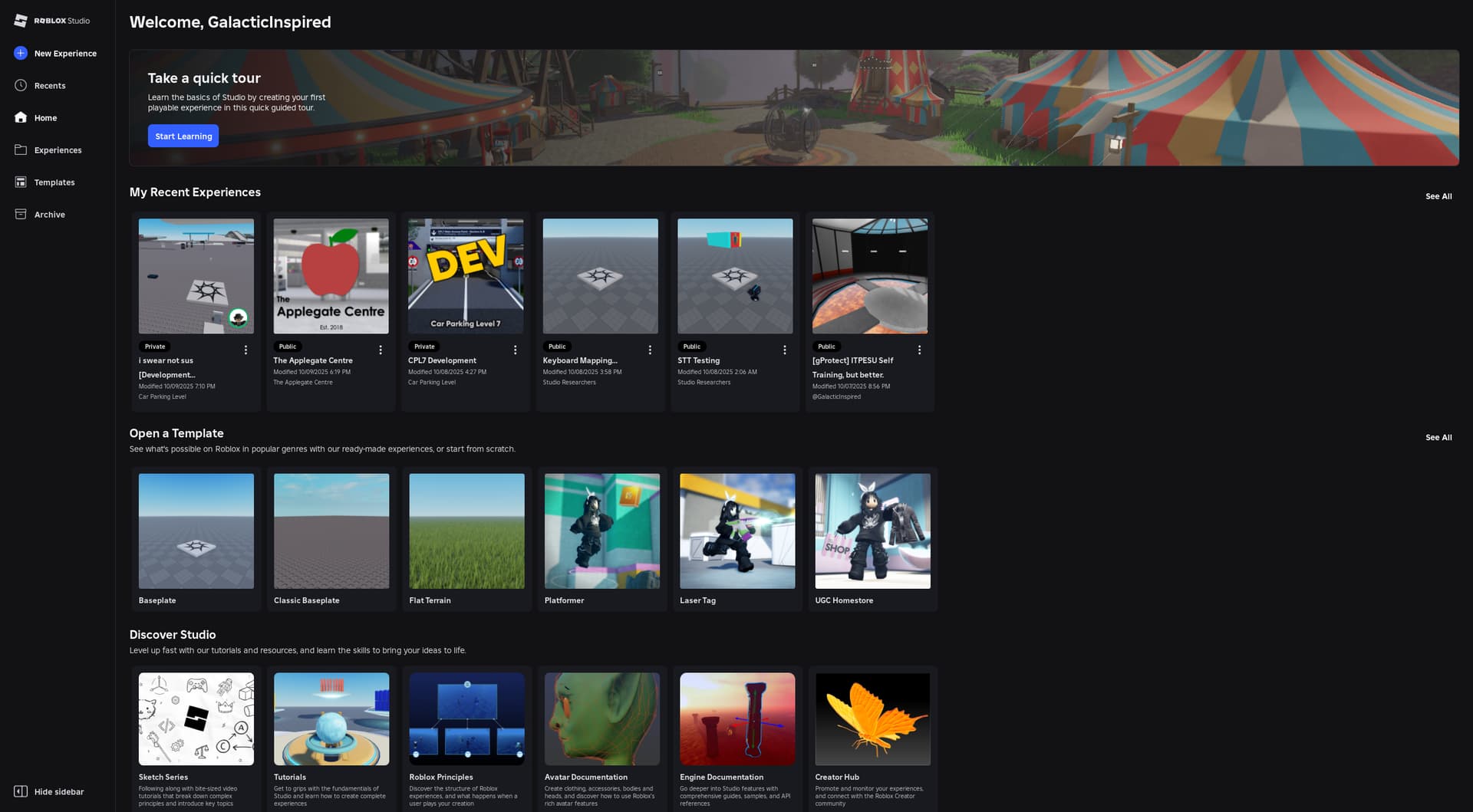Open the Laser Tag template
The width and height of the screenshot is (1473, 812).
tap(736, 531)
